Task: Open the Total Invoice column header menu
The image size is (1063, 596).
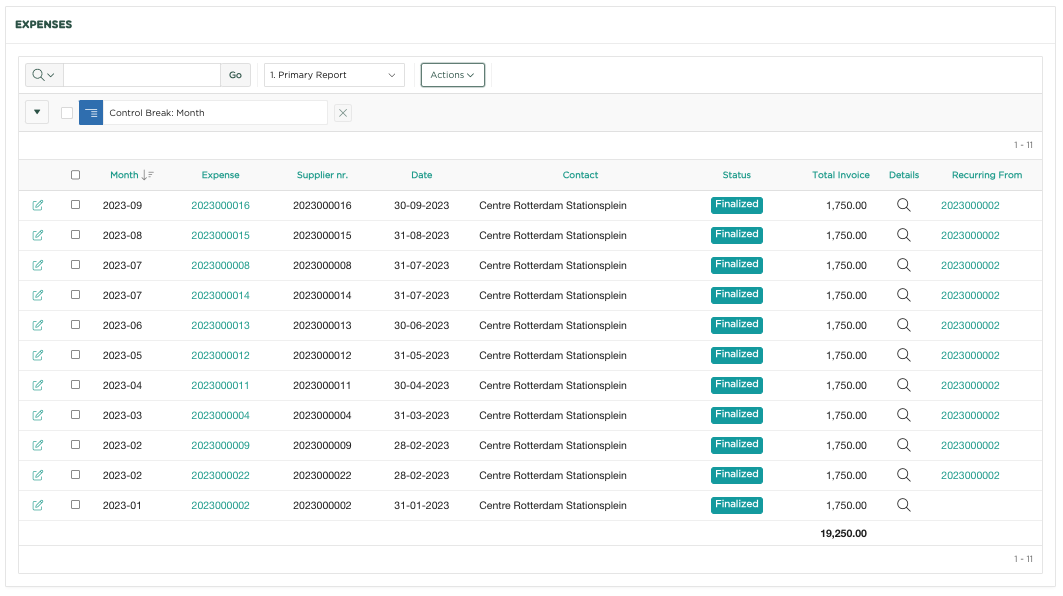Action: click(841, 175)
